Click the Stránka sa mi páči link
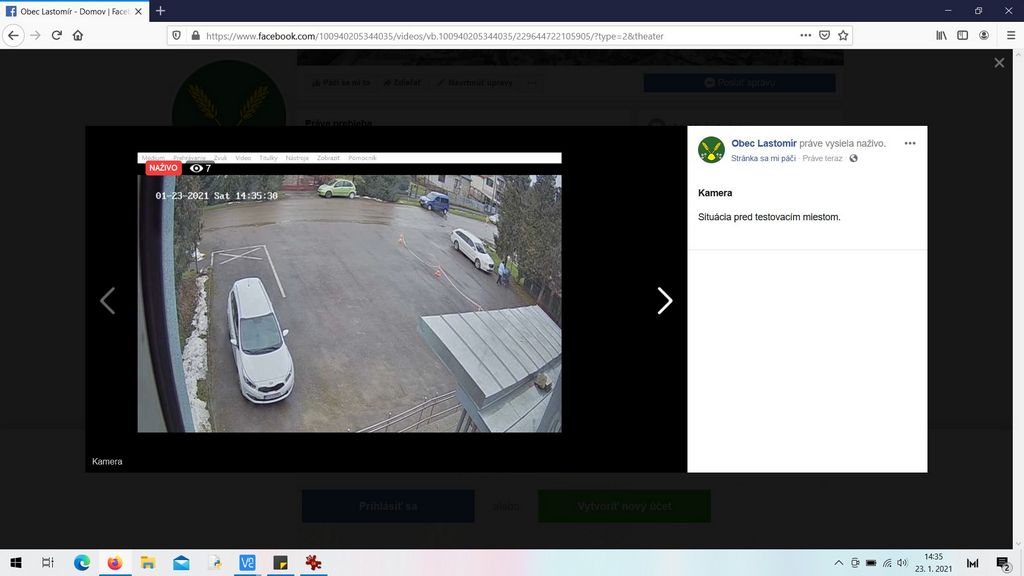Image resolution: width=1024 pixels, height=576 pixels. 763,158
